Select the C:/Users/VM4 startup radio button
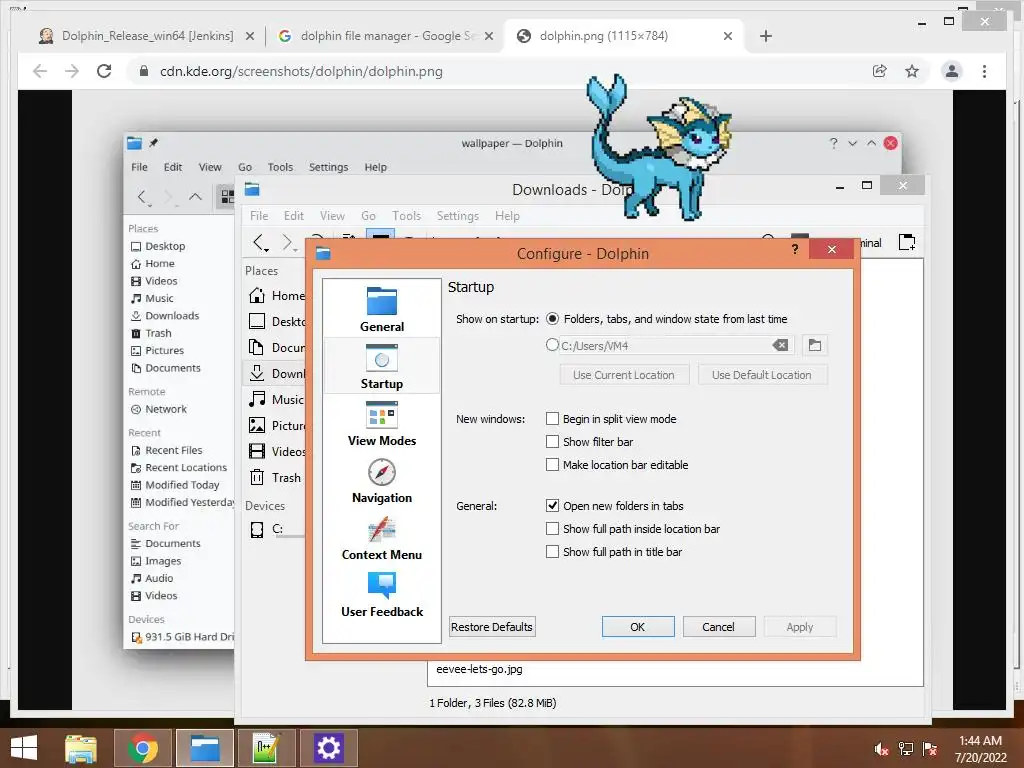 coord(552,344)
